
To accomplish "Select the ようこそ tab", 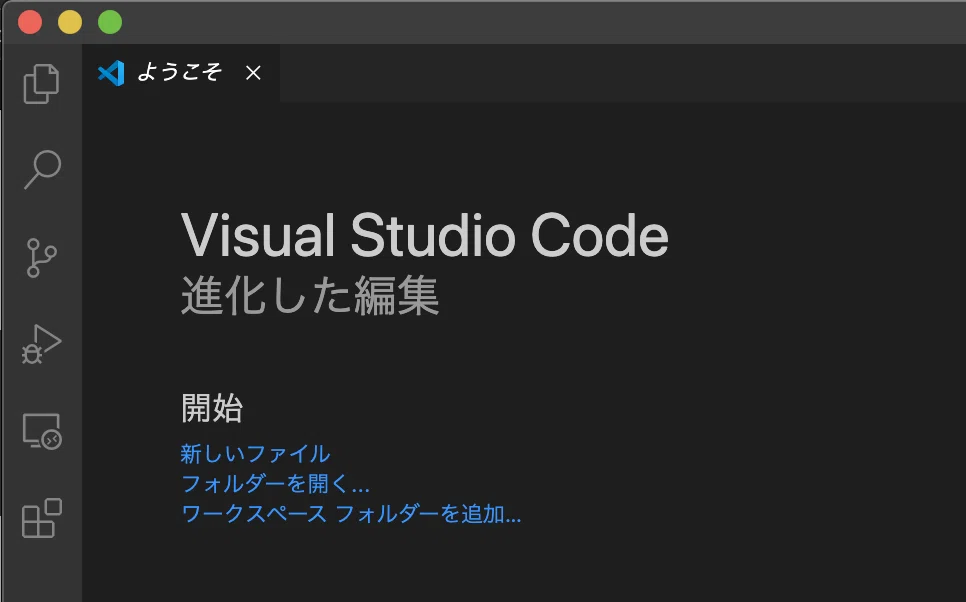I will [x=180, y=73].
